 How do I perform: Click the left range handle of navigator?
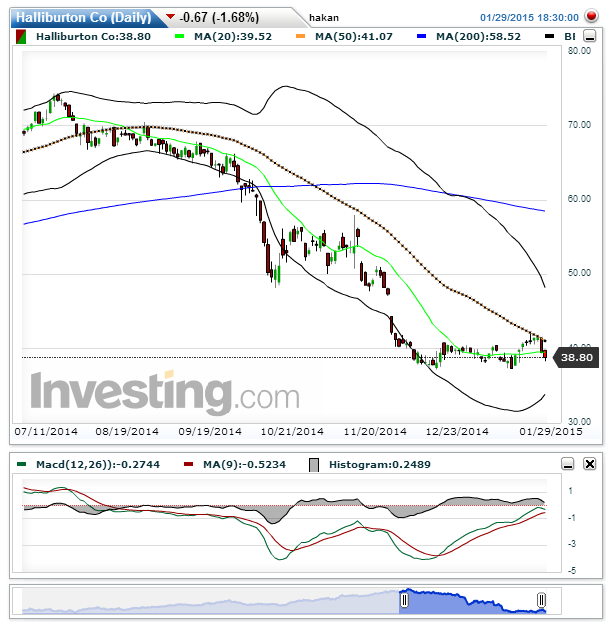[x=404, y=600]
